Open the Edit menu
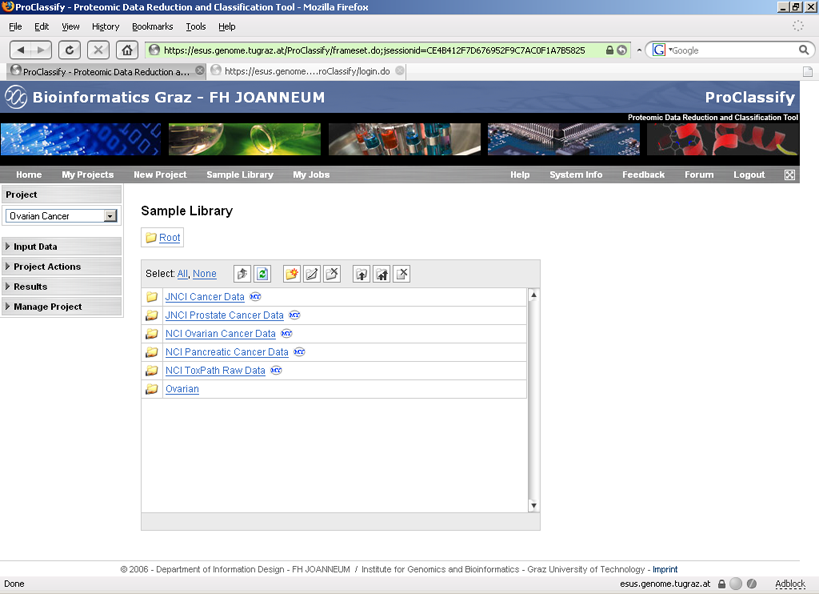 pos(41,27)
